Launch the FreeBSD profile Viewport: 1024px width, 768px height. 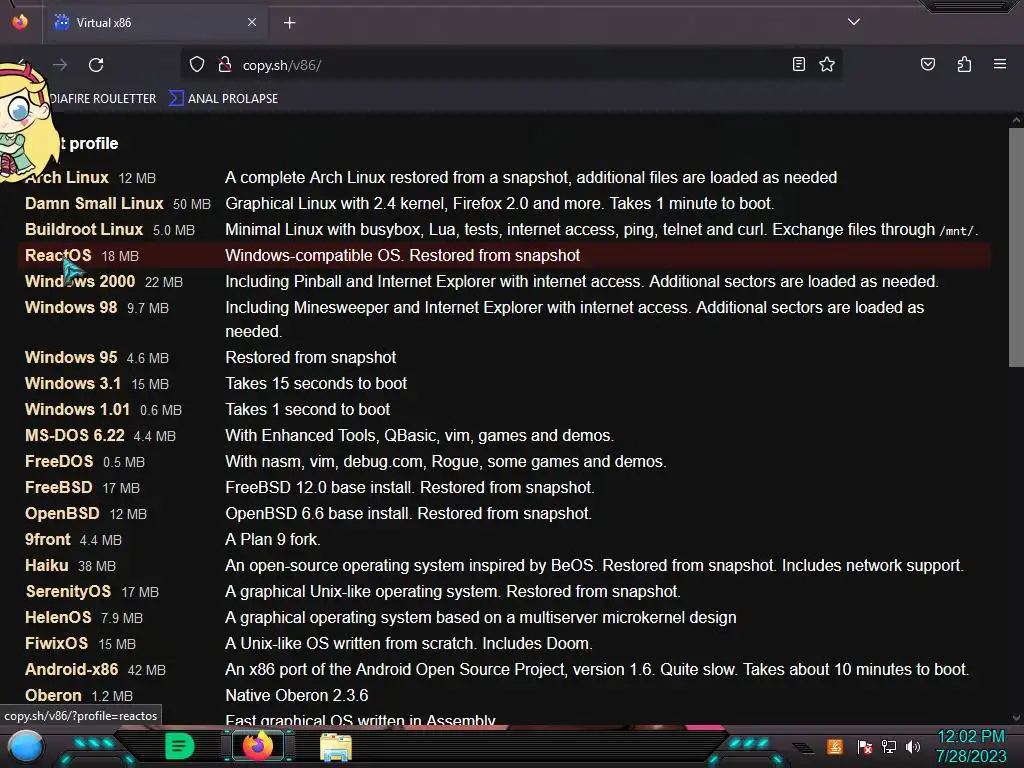[x=59, y=488]
